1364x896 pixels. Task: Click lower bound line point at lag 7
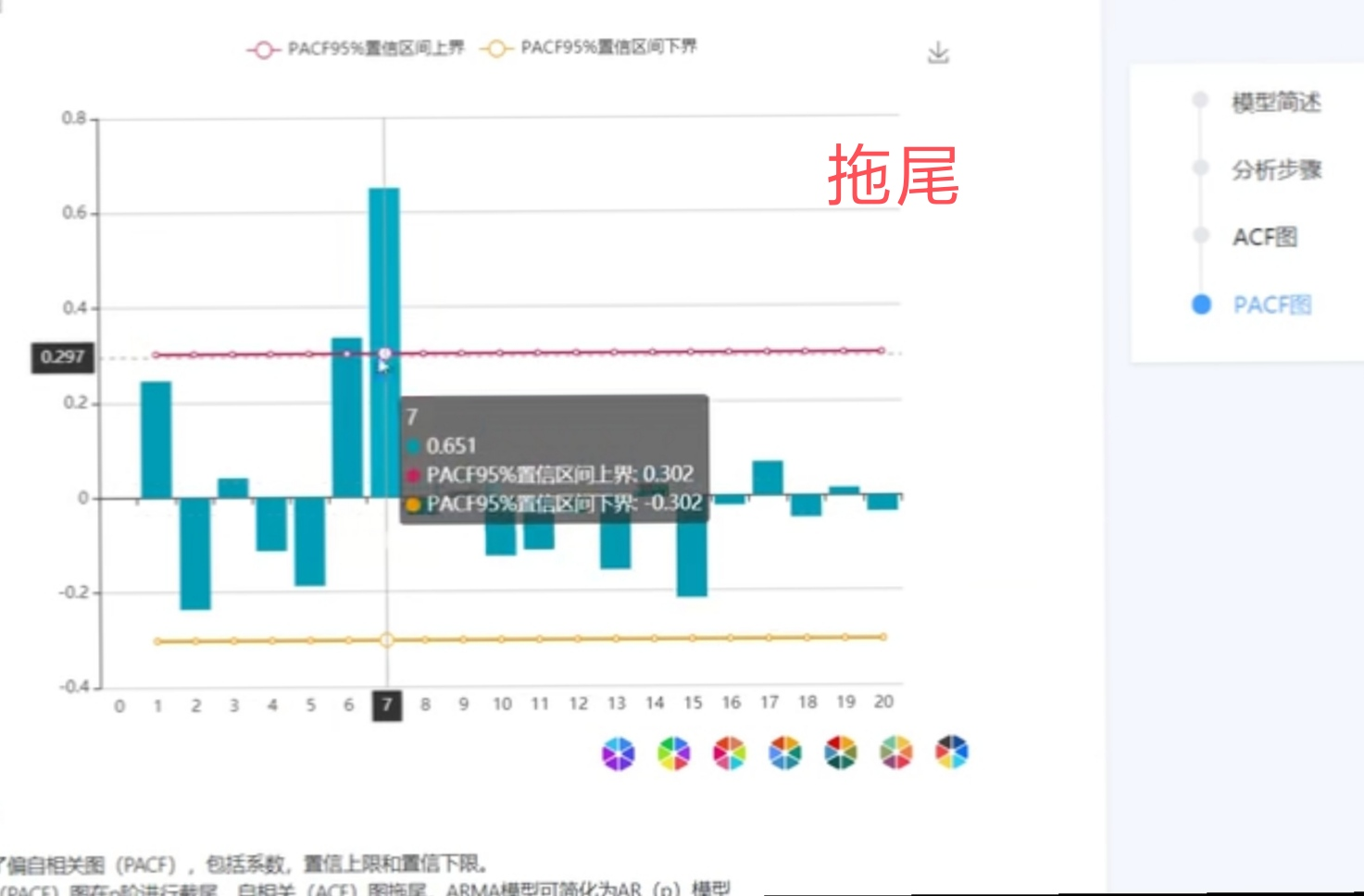(x=387, y=640)
